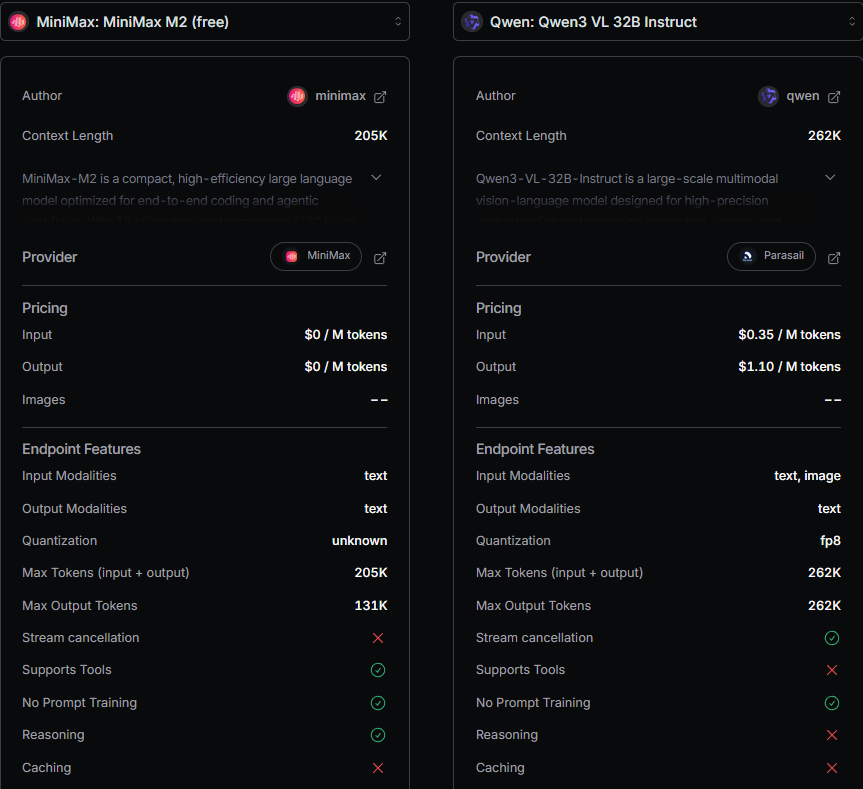Click the Qwen logo in model selector

click(x=471, y=21)
